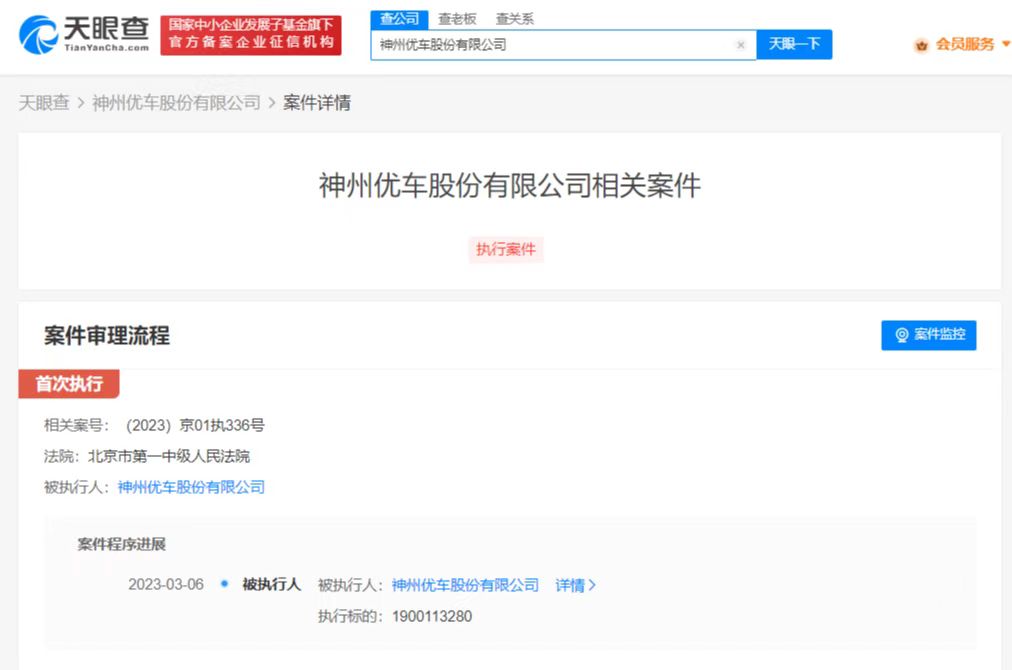This screenshot has height=670, width=1012.
Task: Click the execution amount 1900113280
Action: 432,616
